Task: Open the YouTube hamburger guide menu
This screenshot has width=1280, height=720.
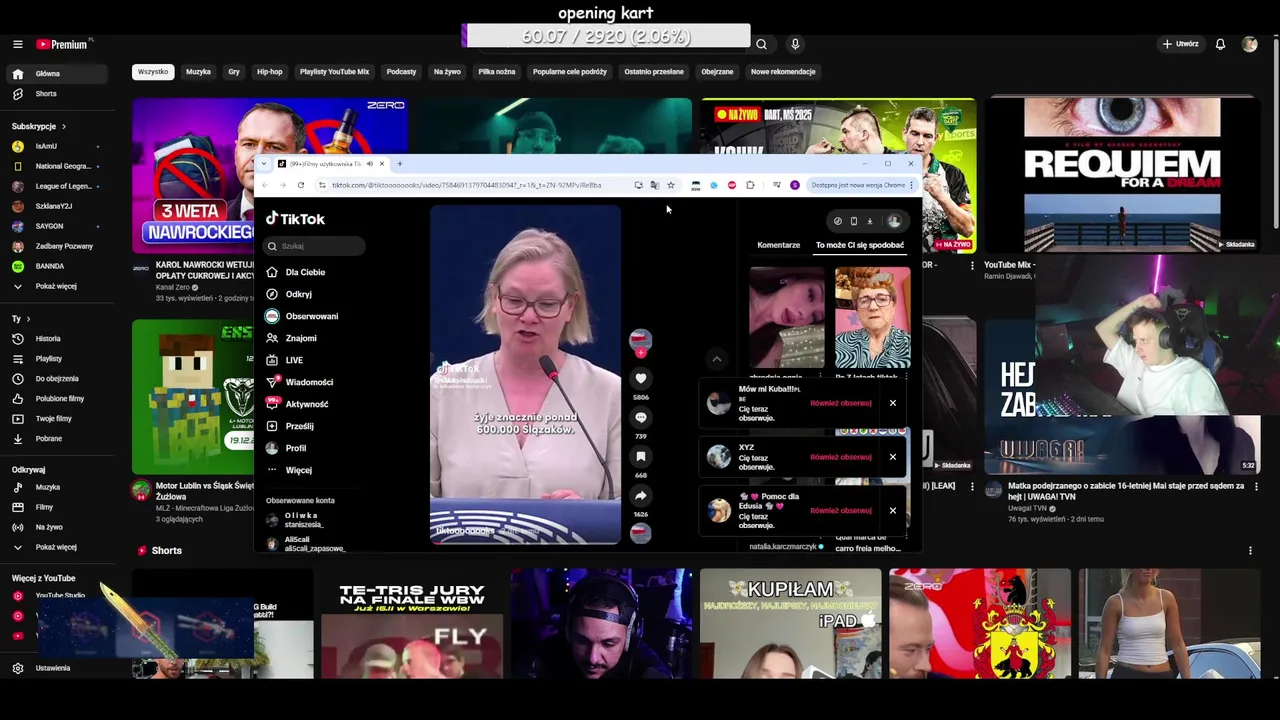Action: click(x=17, y=44)
